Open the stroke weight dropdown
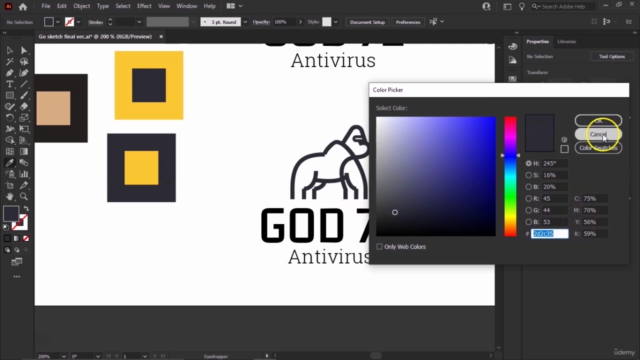 coord(139,22)
